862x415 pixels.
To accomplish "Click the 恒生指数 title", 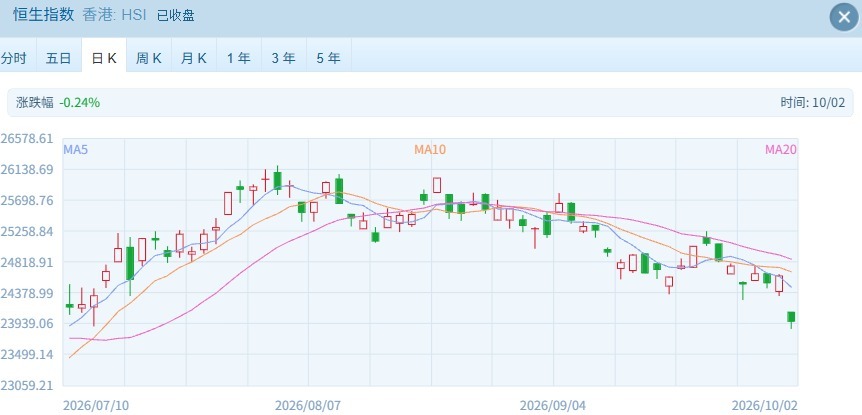I will coord(43,15).
